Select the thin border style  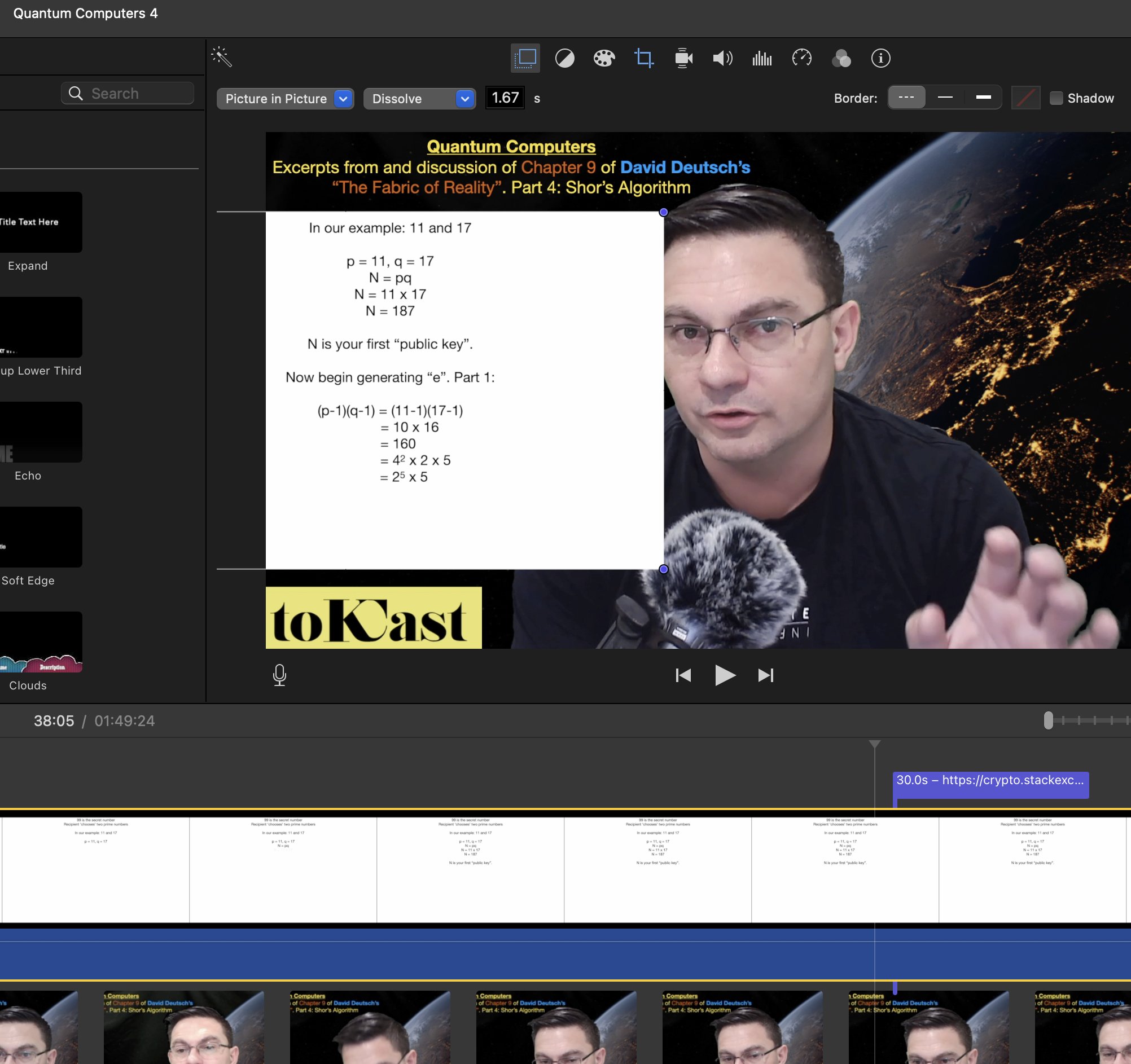(x=945, y=97)
